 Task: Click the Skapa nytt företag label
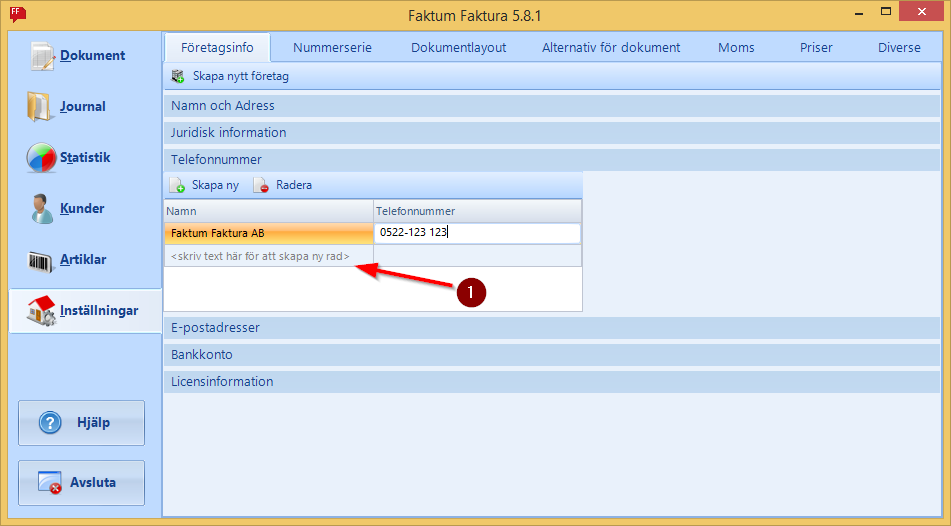pyautogui.click(x=241, y=76)
